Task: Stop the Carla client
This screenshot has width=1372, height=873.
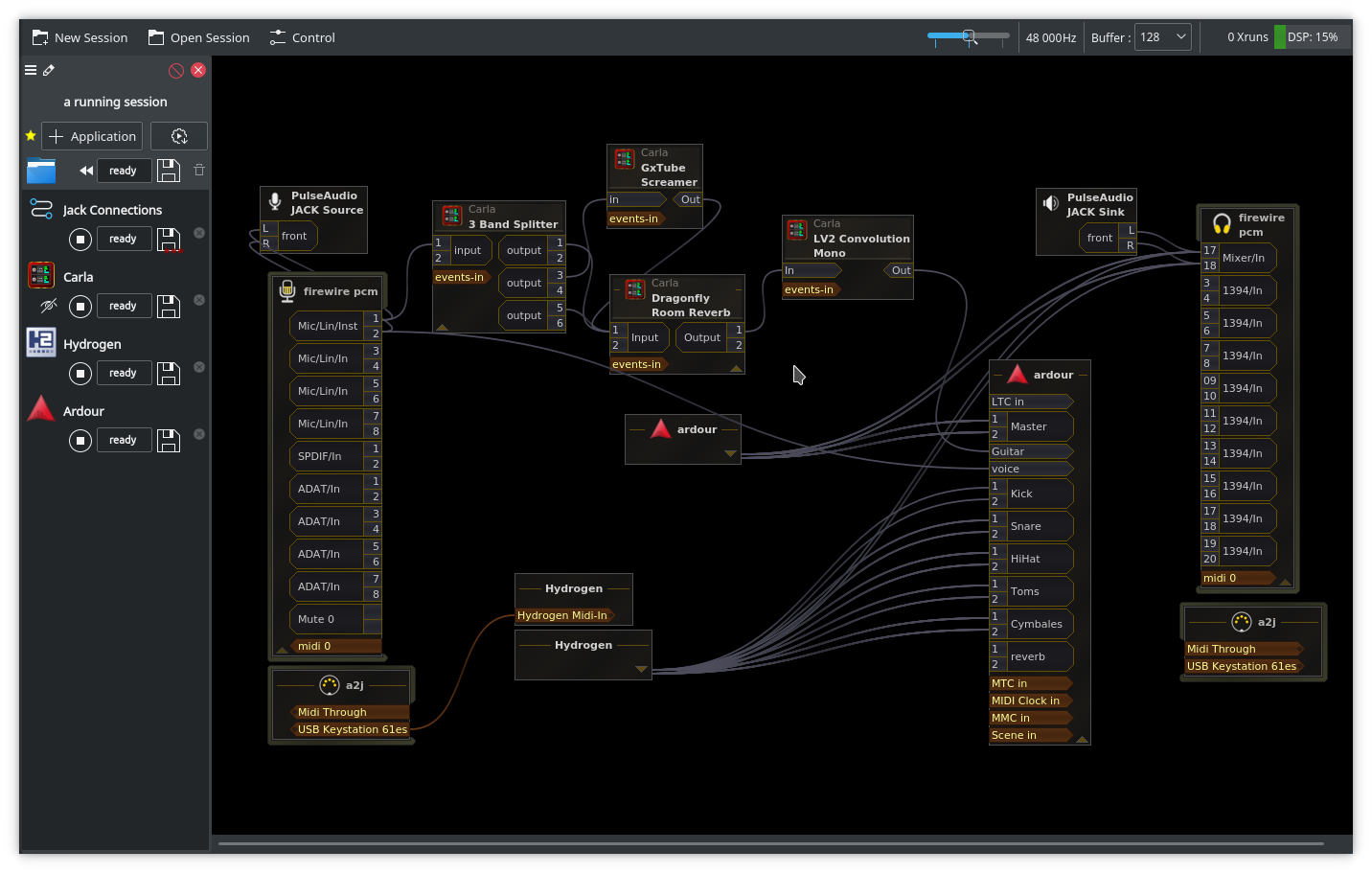Action: coord(80,306)
